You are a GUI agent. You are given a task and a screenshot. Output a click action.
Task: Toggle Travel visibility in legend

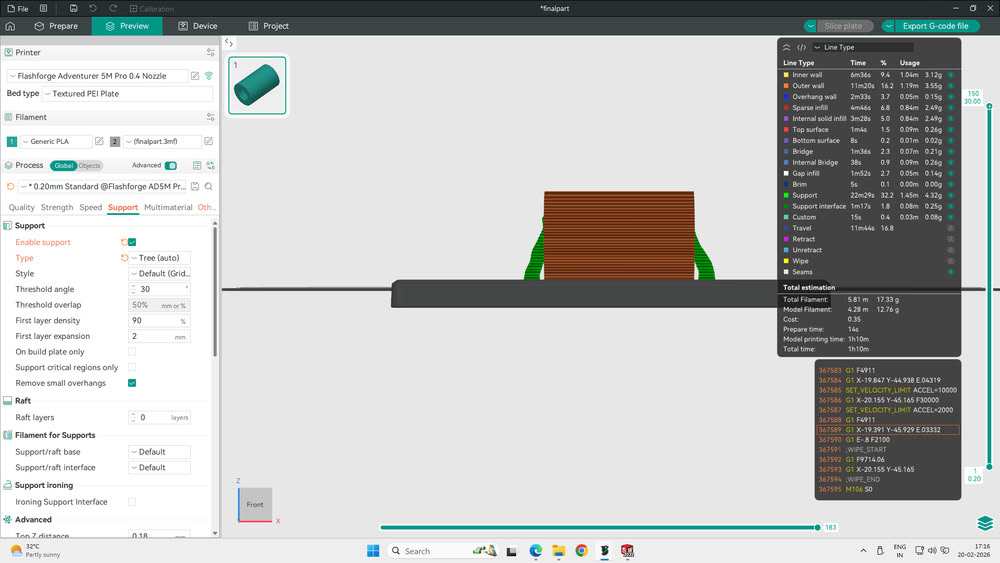pos(950,228)
